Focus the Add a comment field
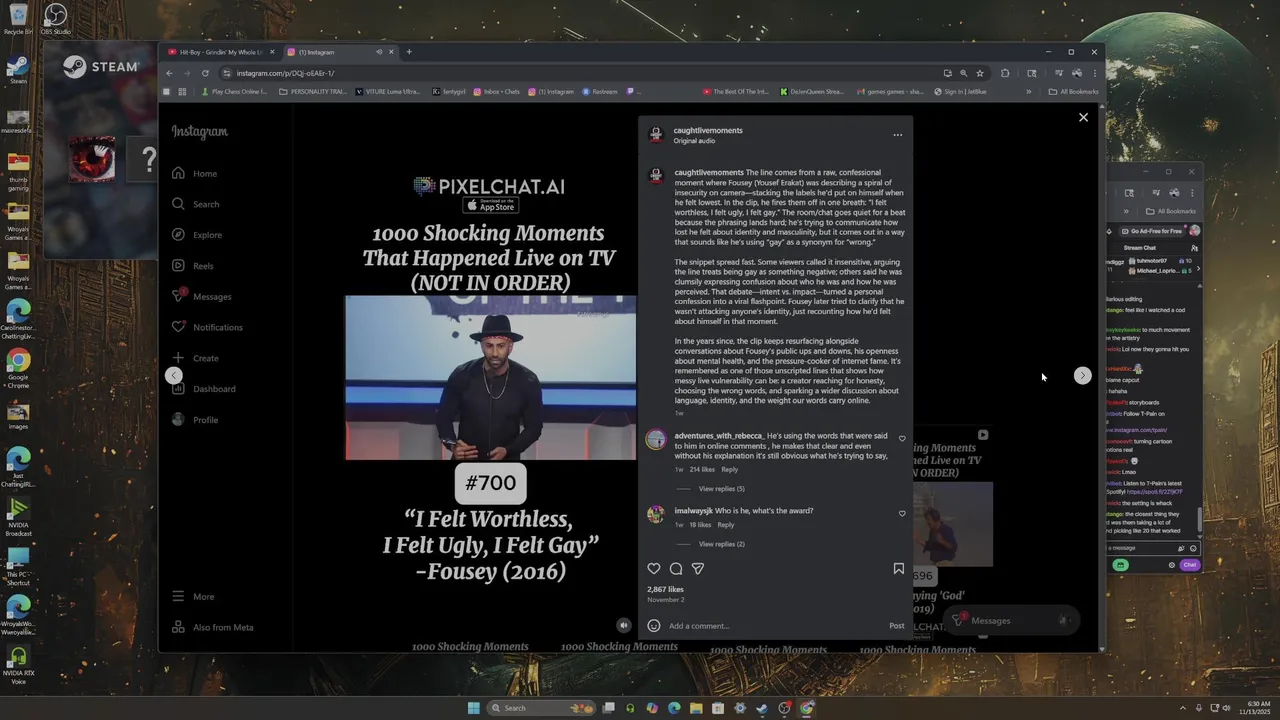Image resolution: width=1280 pixels, height=720 pixels. 775,626
